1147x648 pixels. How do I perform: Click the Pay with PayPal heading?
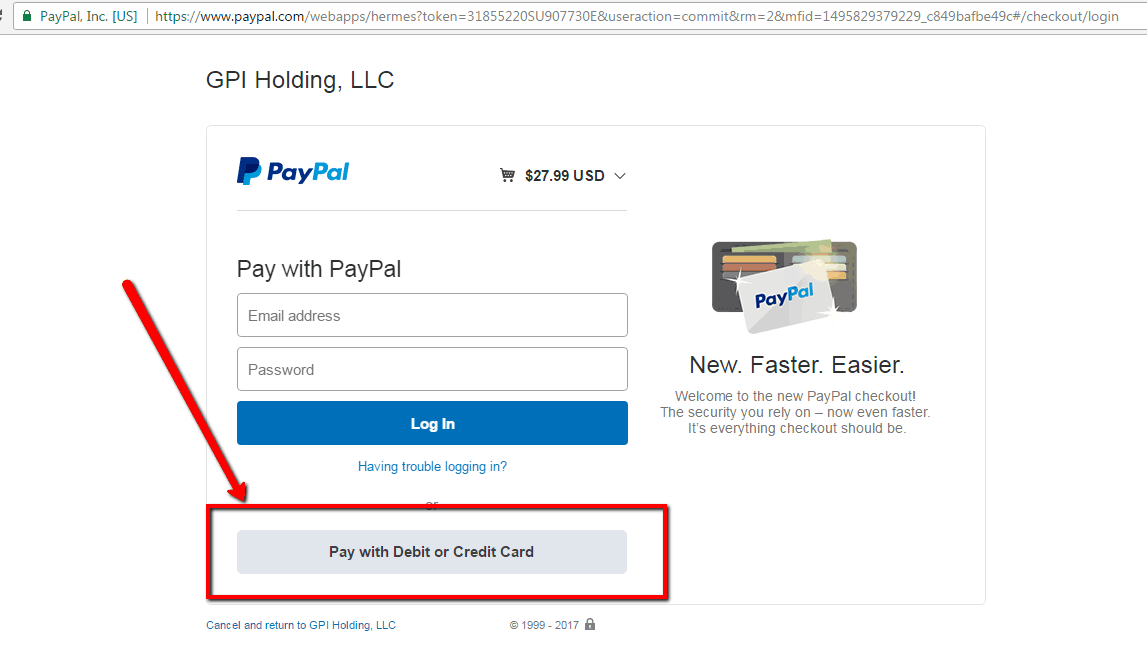319,269
